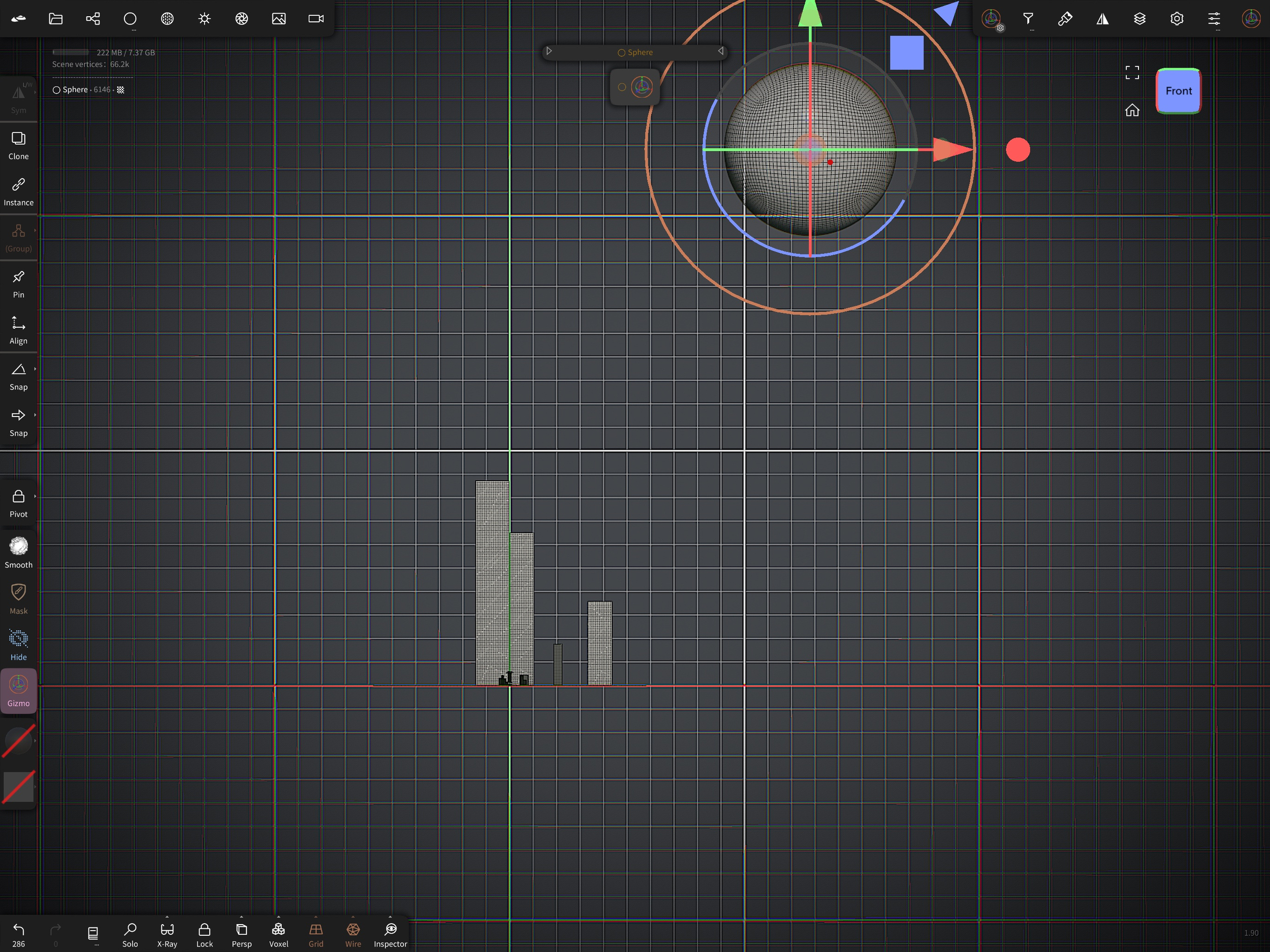Select the Gizmo tool
The height and width of the screenshot is (952, 1270).
[18, 691]
